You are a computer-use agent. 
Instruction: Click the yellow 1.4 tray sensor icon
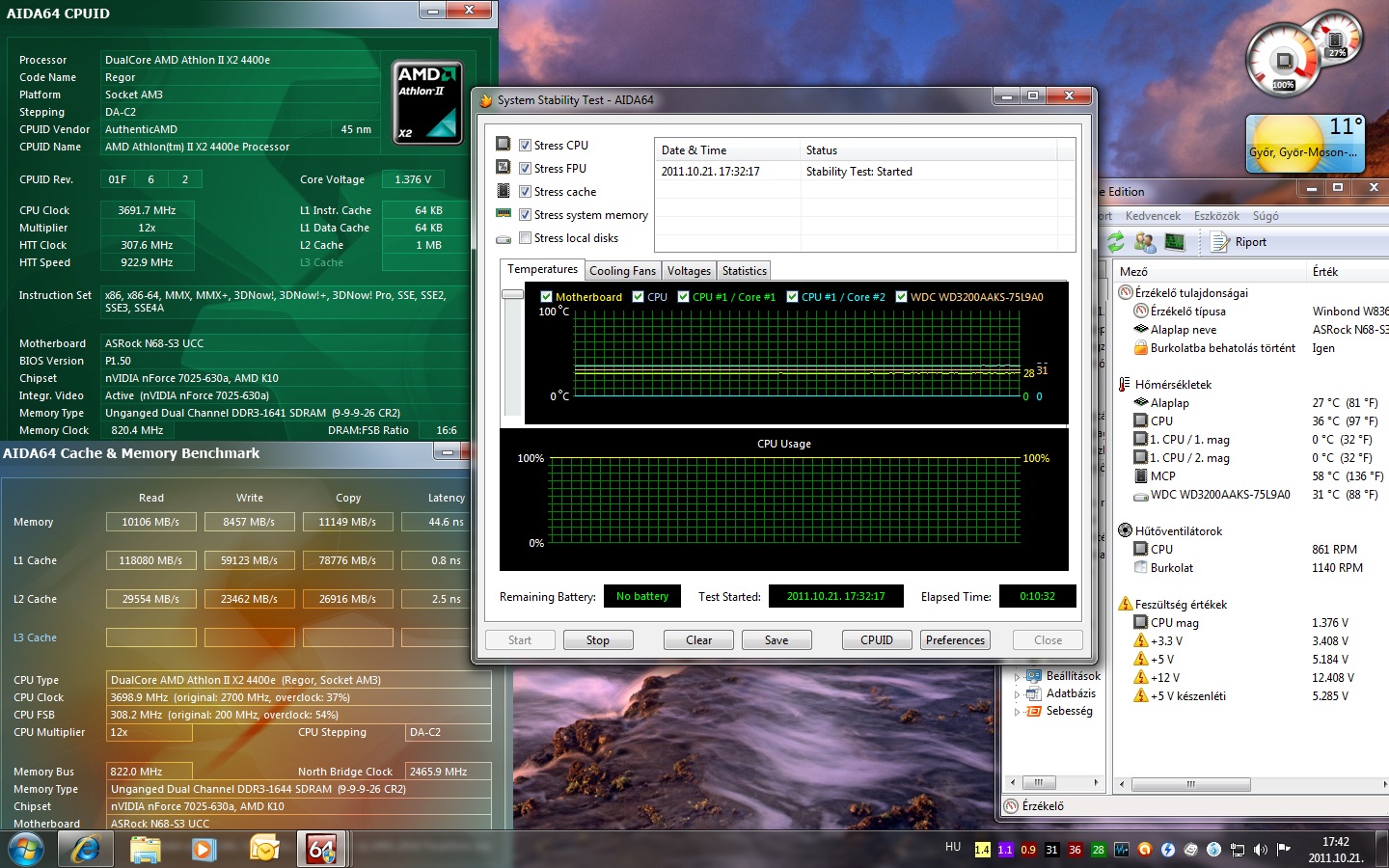[982, 850]
